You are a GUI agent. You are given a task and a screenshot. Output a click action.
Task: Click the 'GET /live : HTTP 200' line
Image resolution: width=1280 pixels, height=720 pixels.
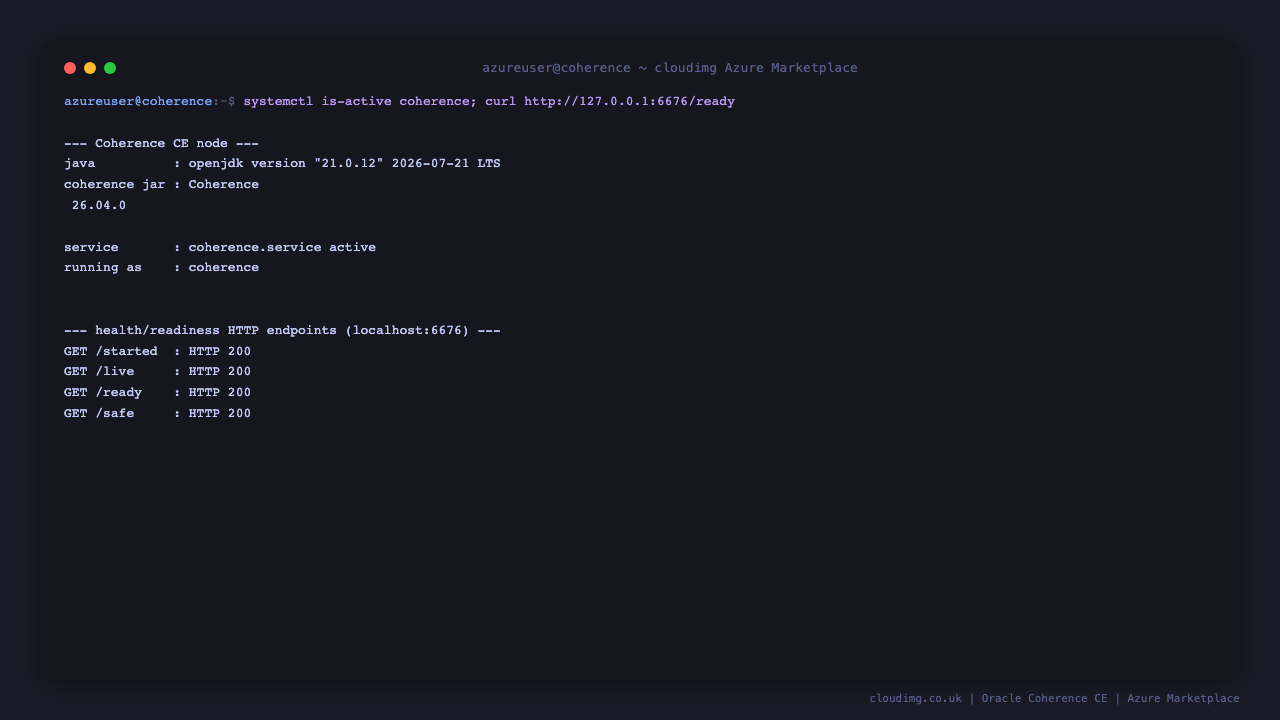point(157,372)
